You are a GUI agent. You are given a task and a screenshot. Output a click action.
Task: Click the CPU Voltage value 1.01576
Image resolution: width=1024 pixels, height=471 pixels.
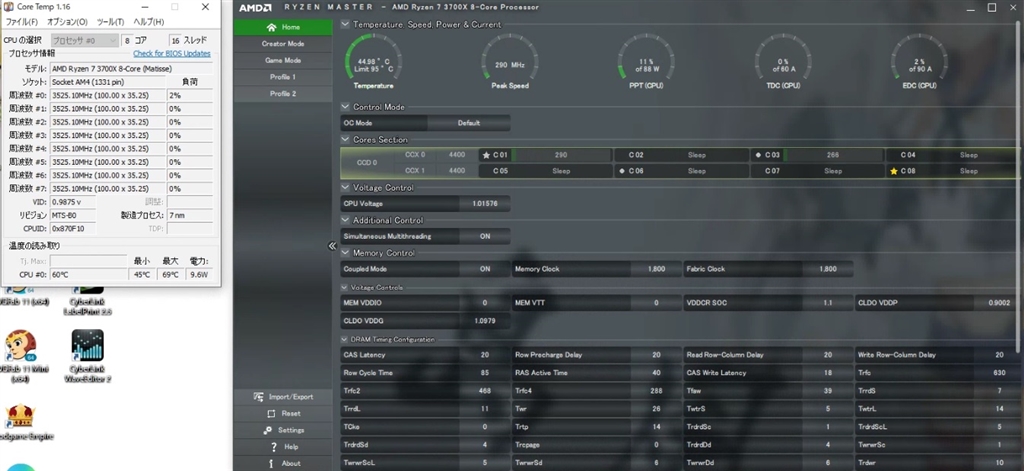(x=485, y=204)
